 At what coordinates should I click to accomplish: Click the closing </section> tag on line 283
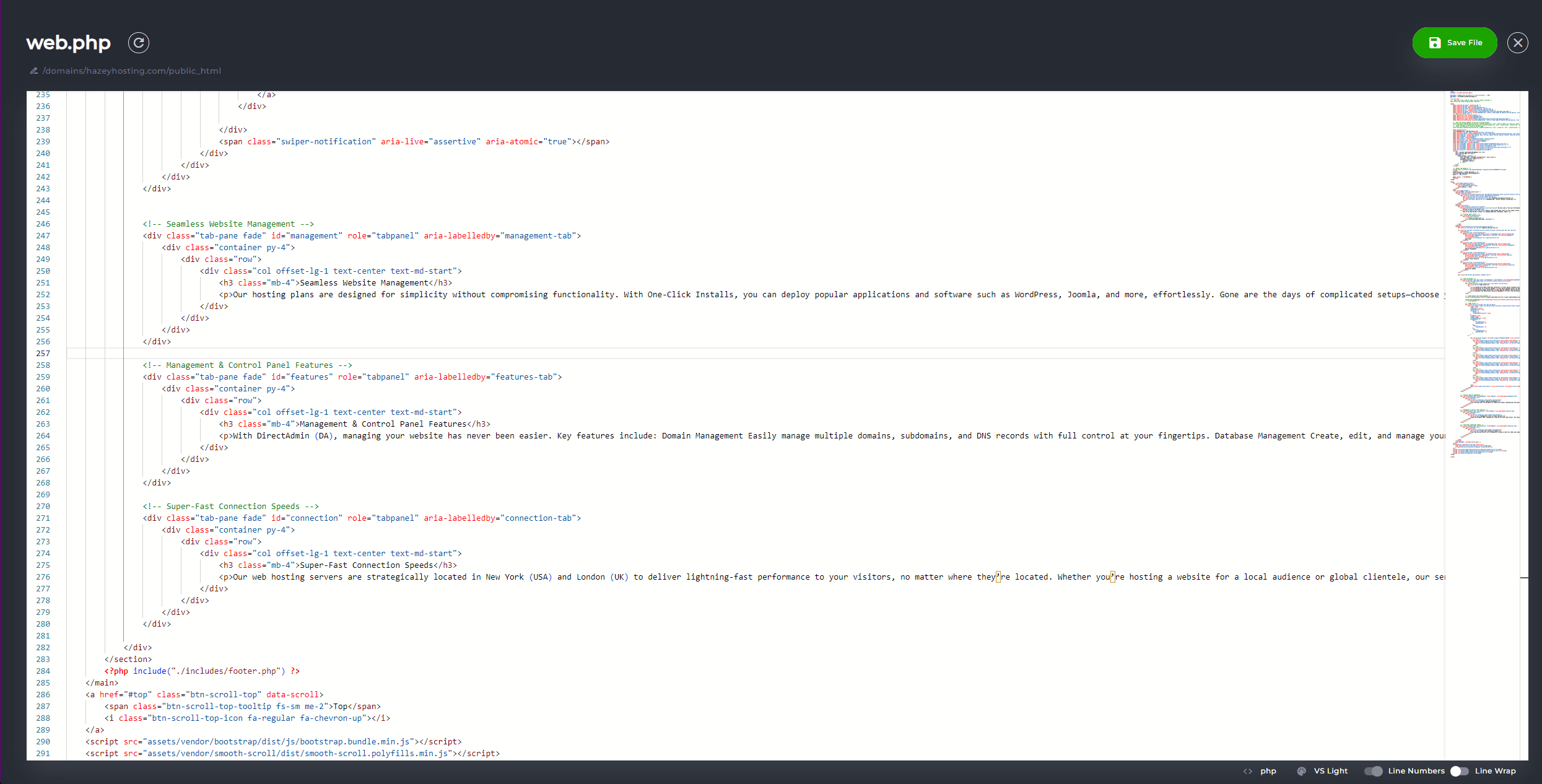click(x=128, y=660)
